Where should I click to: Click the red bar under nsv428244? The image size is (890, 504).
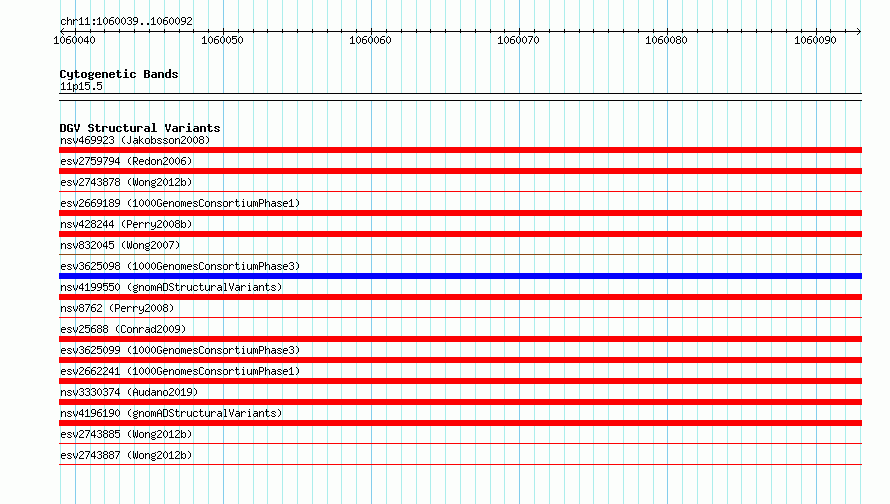[460, 234]
